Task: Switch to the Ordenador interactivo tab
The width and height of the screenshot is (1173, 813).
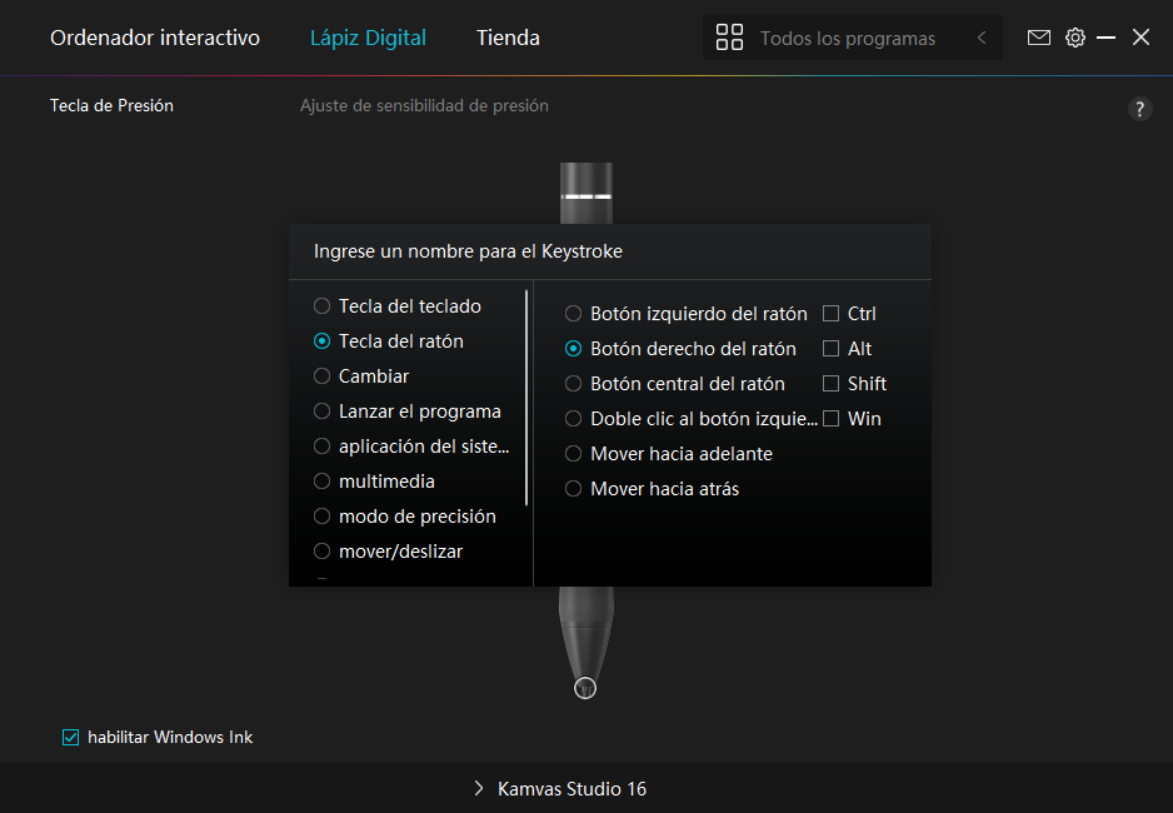Action: click(155, 38)
